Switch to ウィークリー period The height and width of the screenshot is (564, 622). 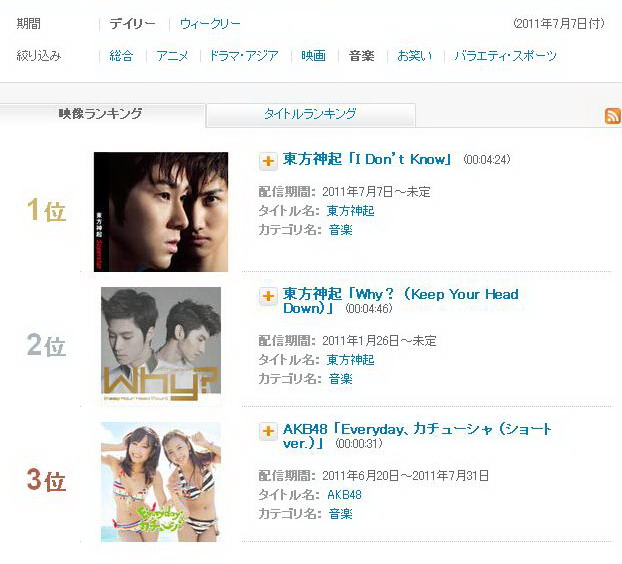pos(210,24)
